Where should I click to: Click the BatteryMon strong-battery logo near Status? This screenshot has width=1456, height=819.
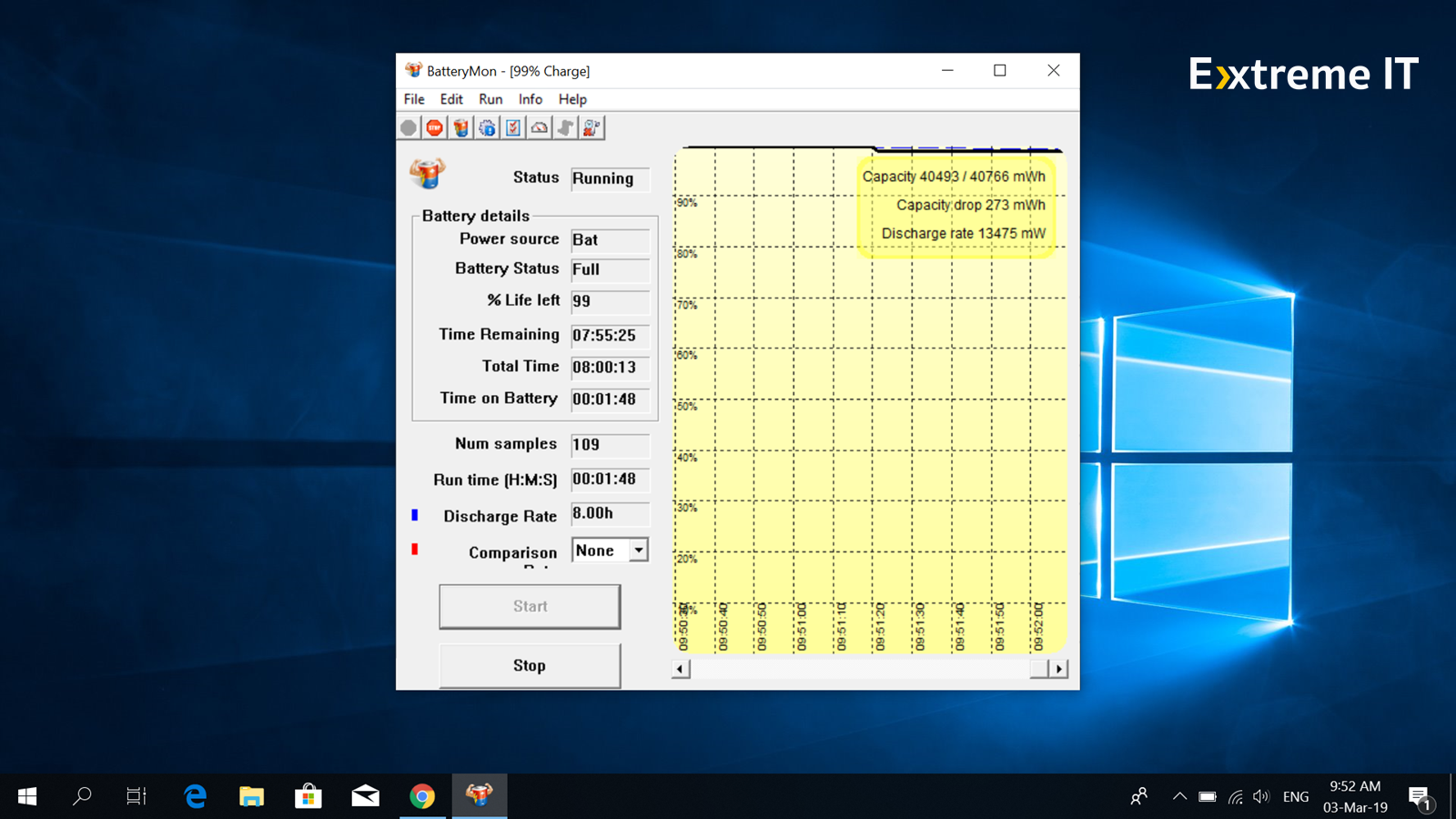pos(427,172)
